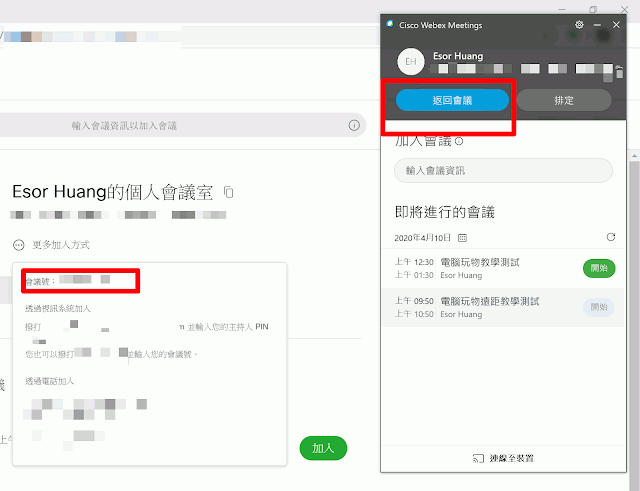Click the EH avatar in Webex app
This screenshot has height=491, width=640.
click(x=411, y=62)
